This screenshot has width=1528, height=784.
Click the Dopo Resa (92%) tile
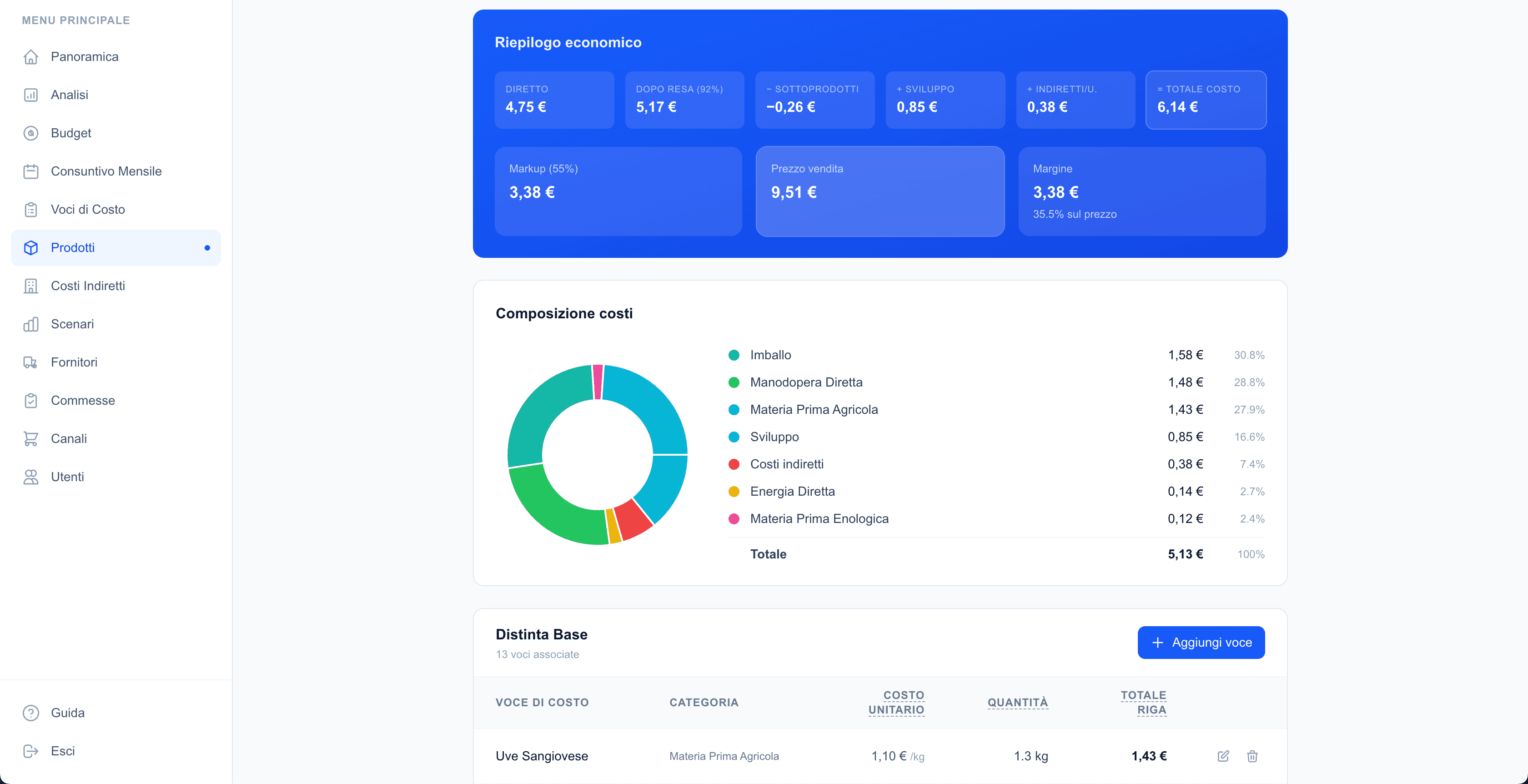coord(684,100)
